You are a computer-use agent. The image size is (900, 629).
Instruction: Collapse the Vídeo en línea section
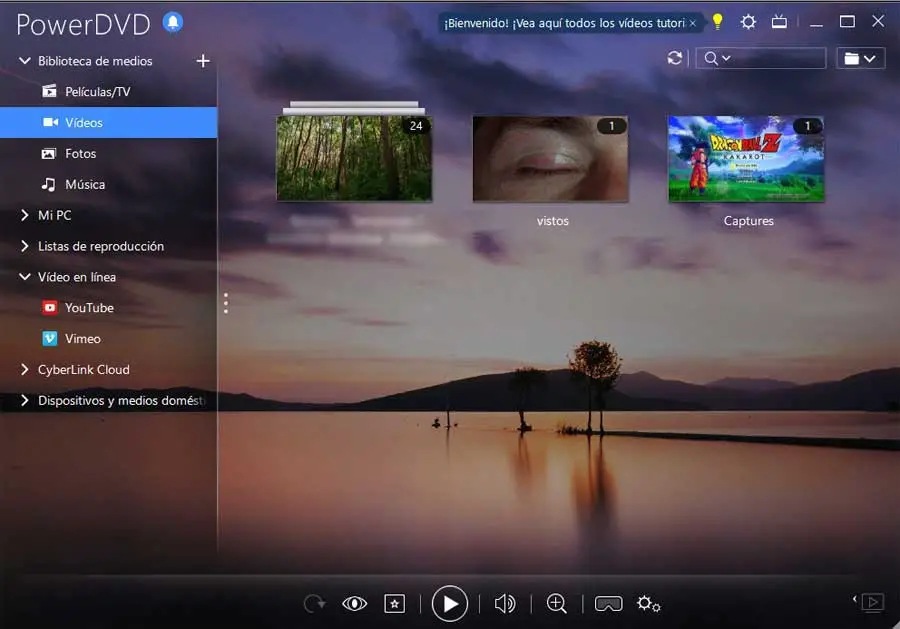coord(25,277)
